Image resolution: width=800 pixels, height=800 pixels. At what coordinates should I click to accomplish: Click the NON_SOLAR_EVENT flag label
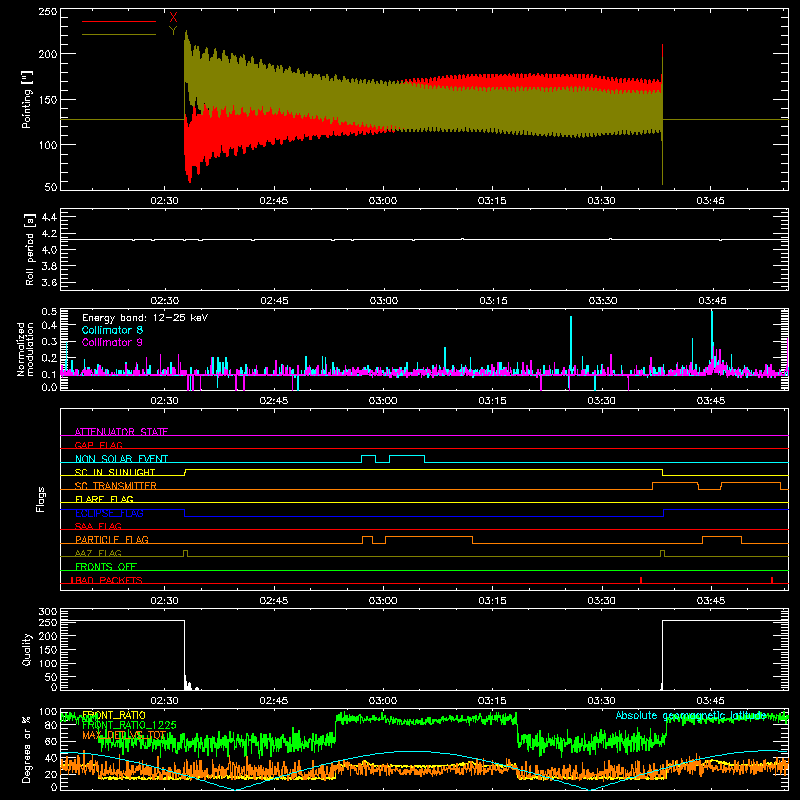pos(121,459)
